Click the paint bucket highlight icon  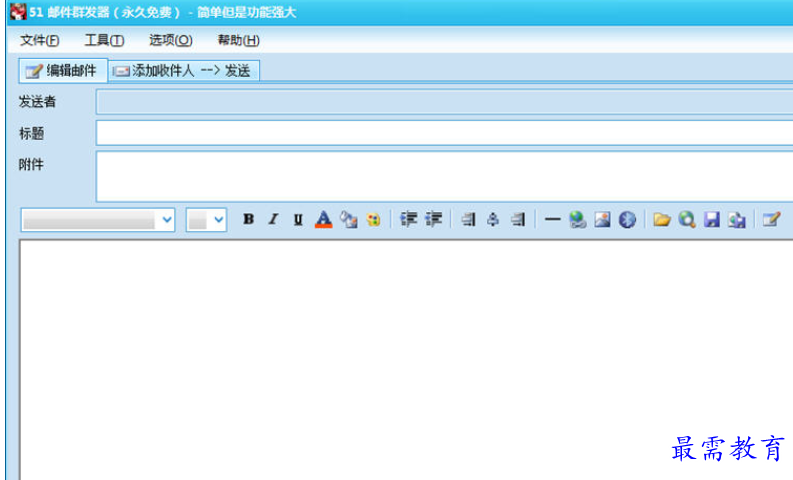(348, 220)
